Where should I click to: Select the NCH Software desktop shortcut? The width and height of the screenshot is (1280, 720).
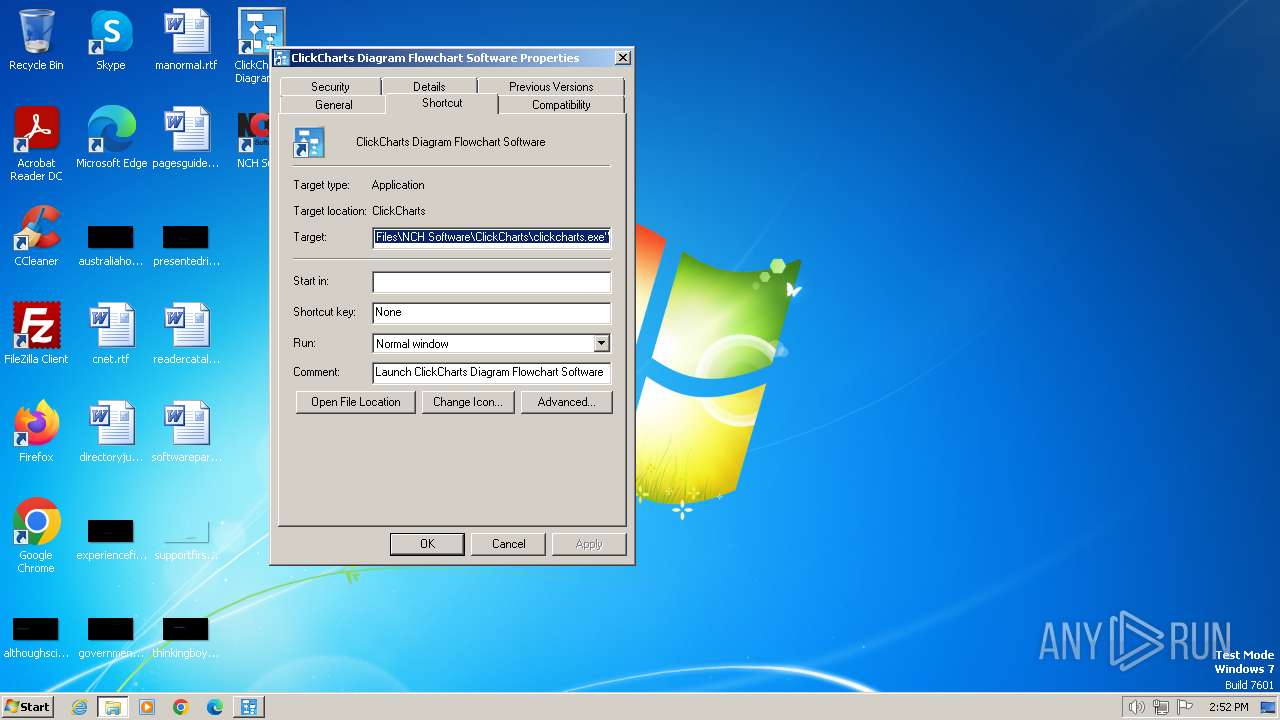pyautogui.click(x=253, y=138)
